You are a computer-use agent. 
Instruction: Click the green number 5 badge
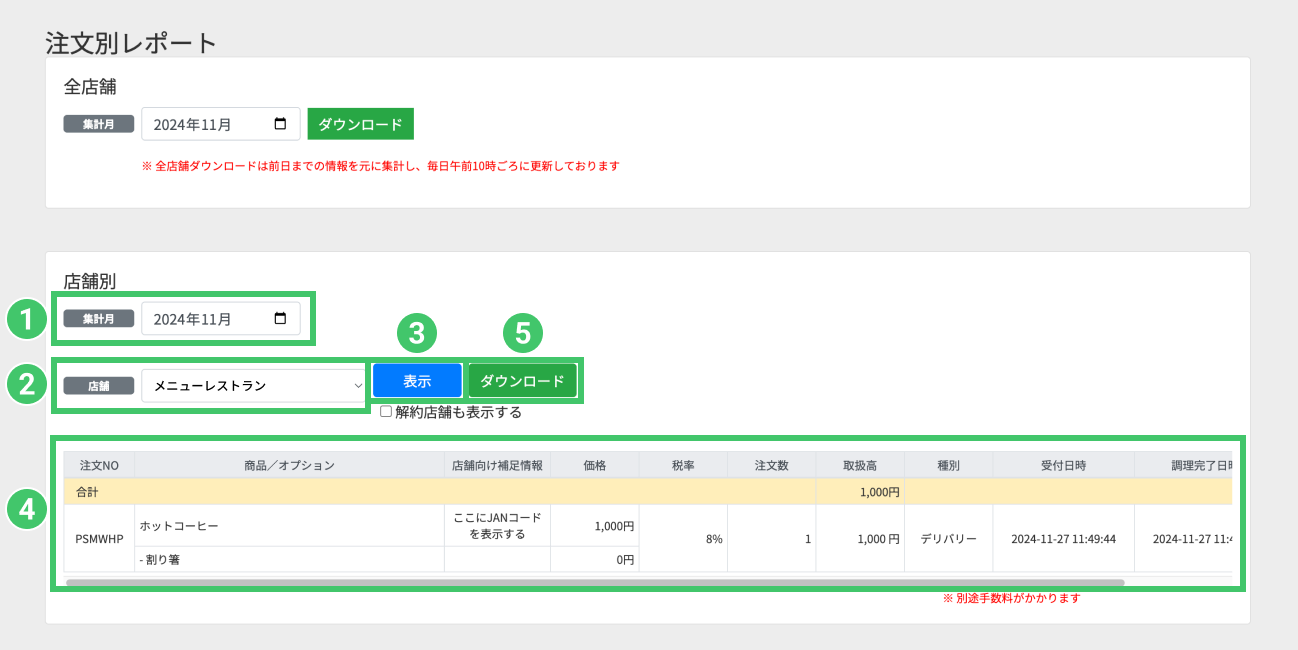point(522,333)
